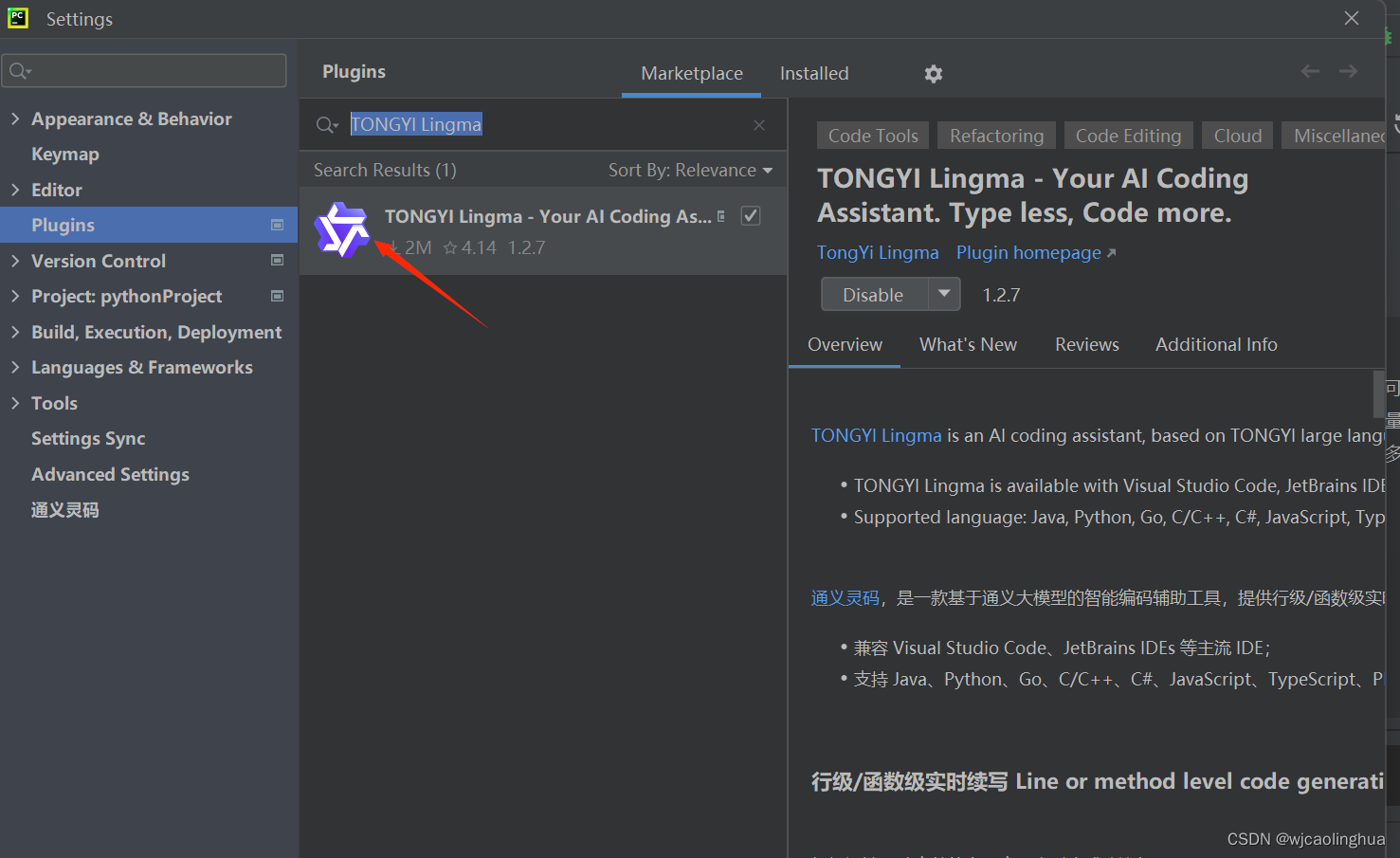Switch to the Marketplace tab

(x=692, y=73)
